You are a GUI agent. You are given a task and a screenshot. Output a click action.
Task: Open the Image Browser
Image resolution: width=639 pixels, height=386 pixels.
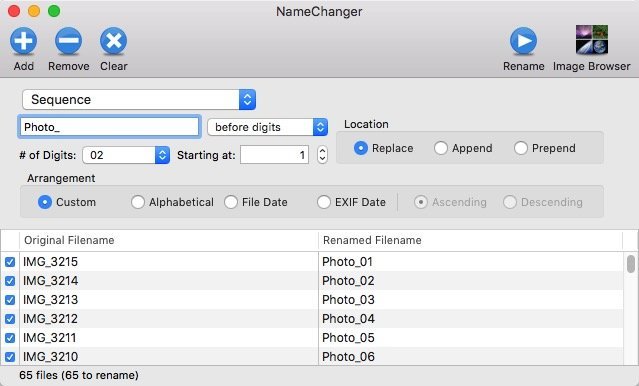tap(592, 40)
